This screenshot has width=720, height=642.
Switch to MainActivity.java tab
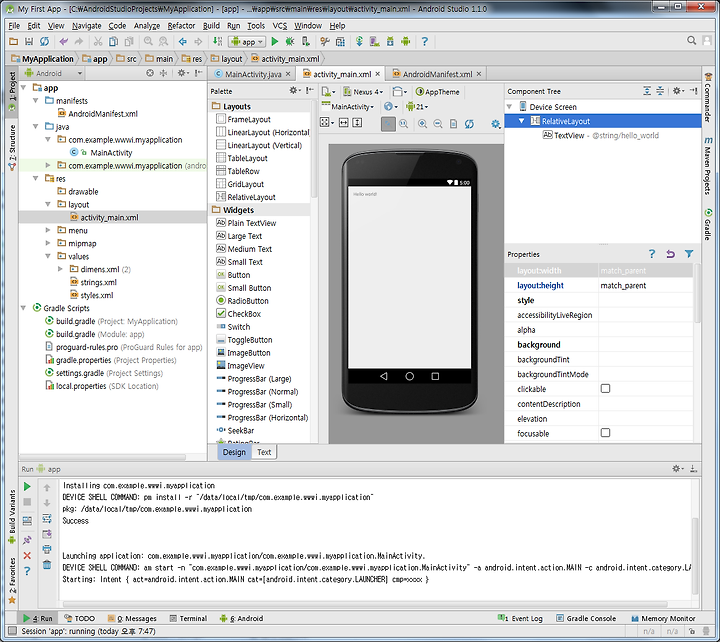253,74
